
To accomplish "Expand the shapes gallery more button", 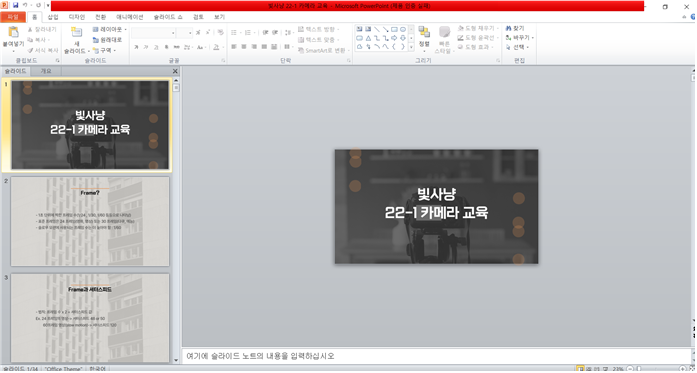I will point(411,46).
